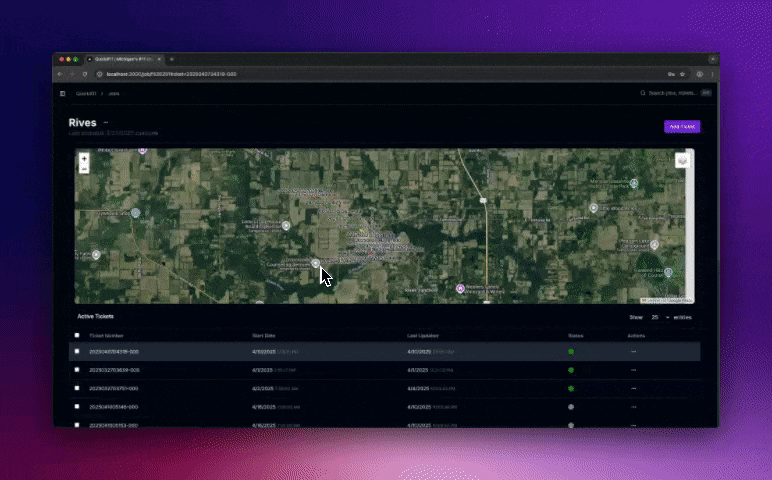Bookmark this page with star icon

click(x=682, y=74)
